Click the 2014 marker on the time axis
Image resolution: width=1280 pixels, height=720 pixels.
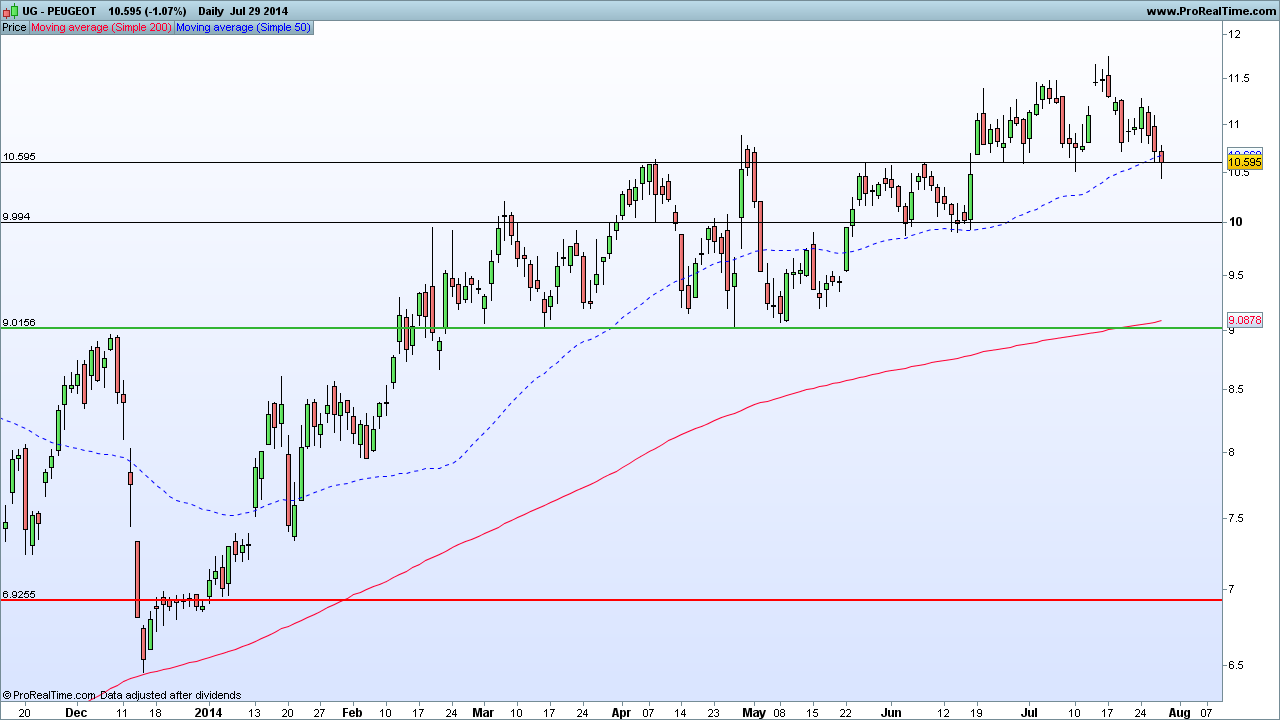208,712
